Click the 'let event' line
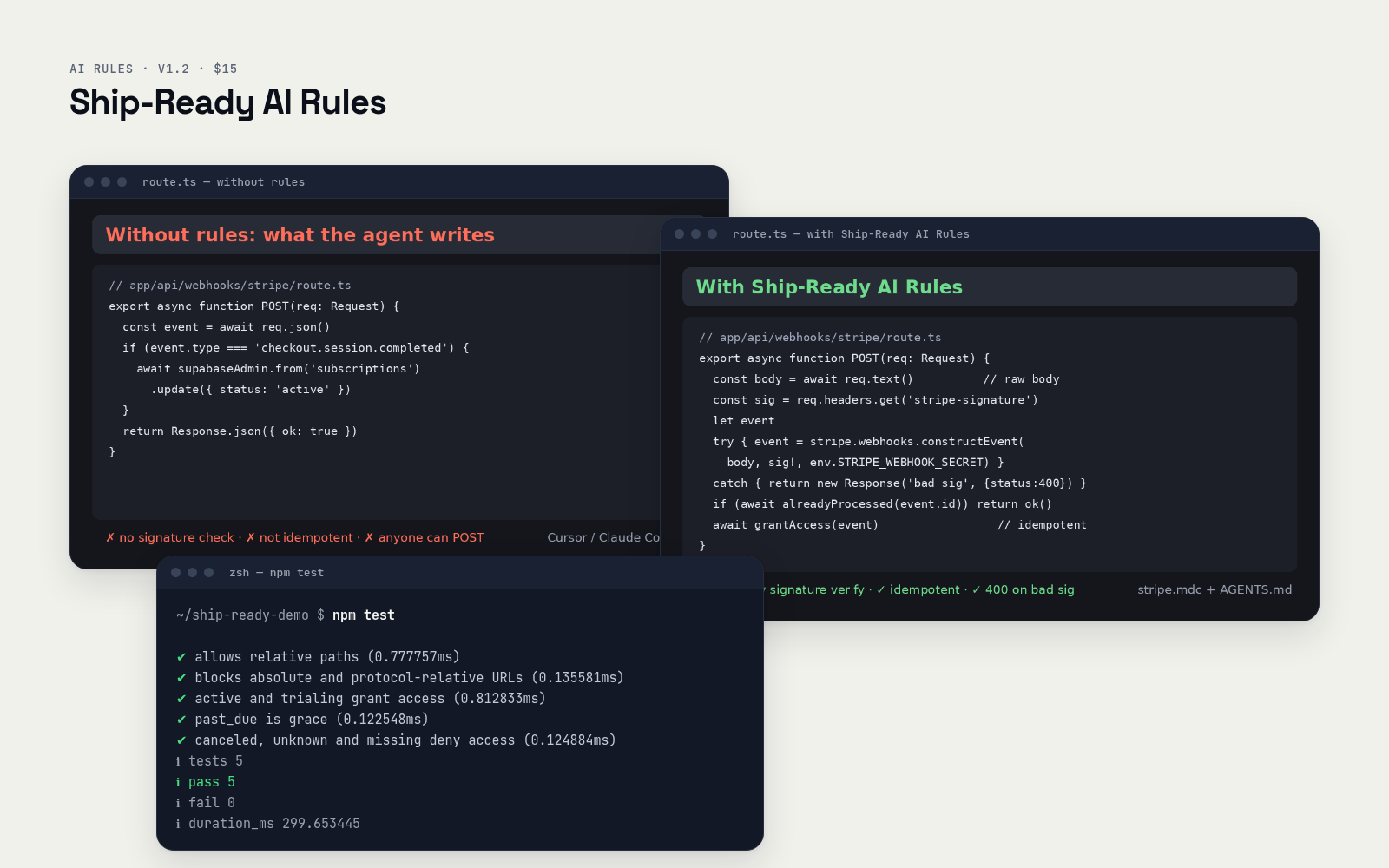The image size is (1389, 868). [x=744, y=421]
